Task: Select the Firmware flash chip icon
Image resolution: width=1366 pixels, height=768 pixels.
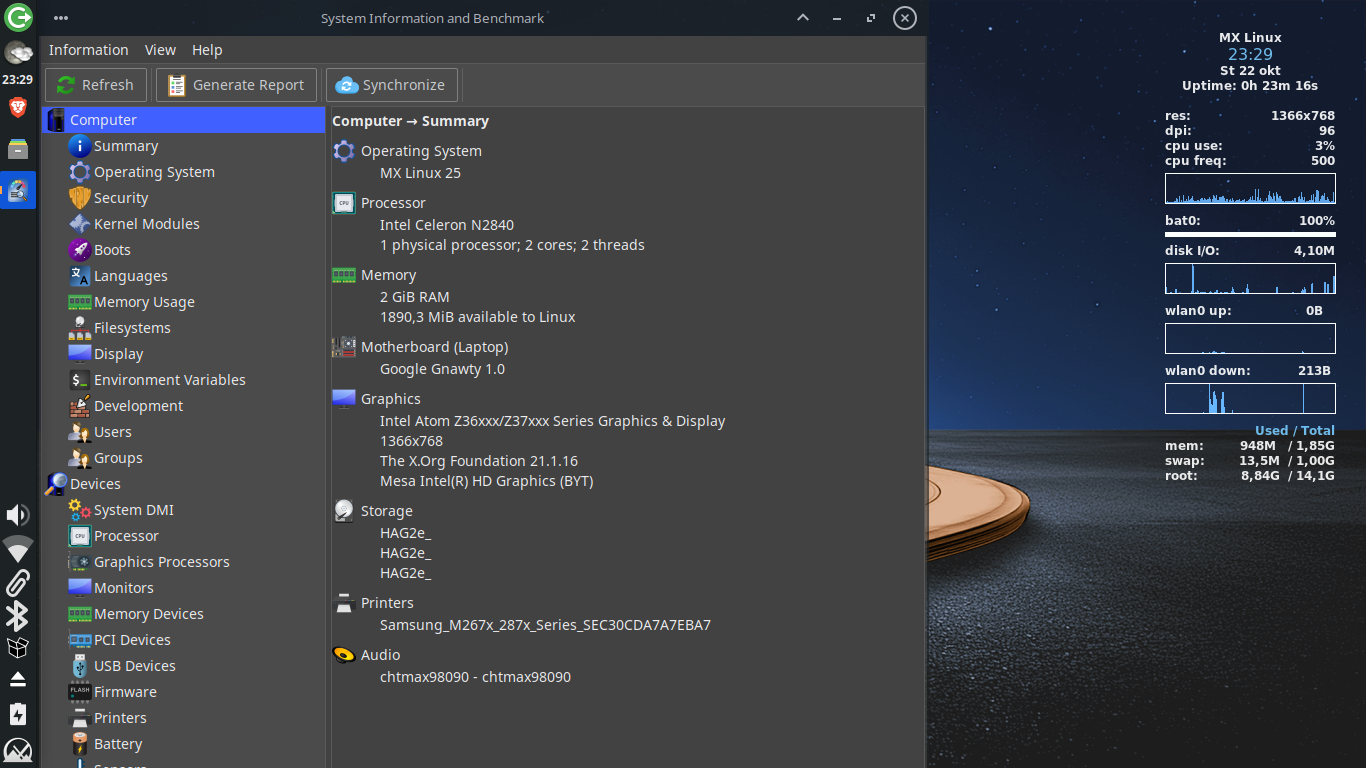Action: pos(79,692)
